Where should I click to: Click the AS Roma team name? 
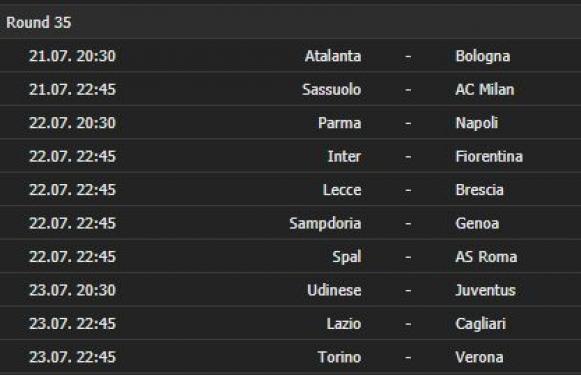pos(486,257)
